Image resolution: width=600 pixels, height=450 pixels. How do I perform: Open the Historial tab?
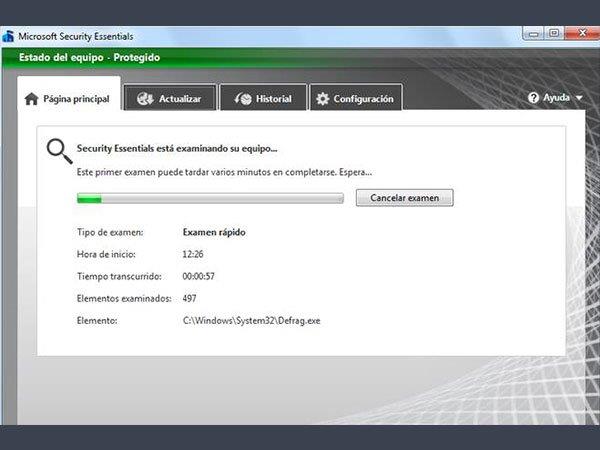tap(263, 98)
